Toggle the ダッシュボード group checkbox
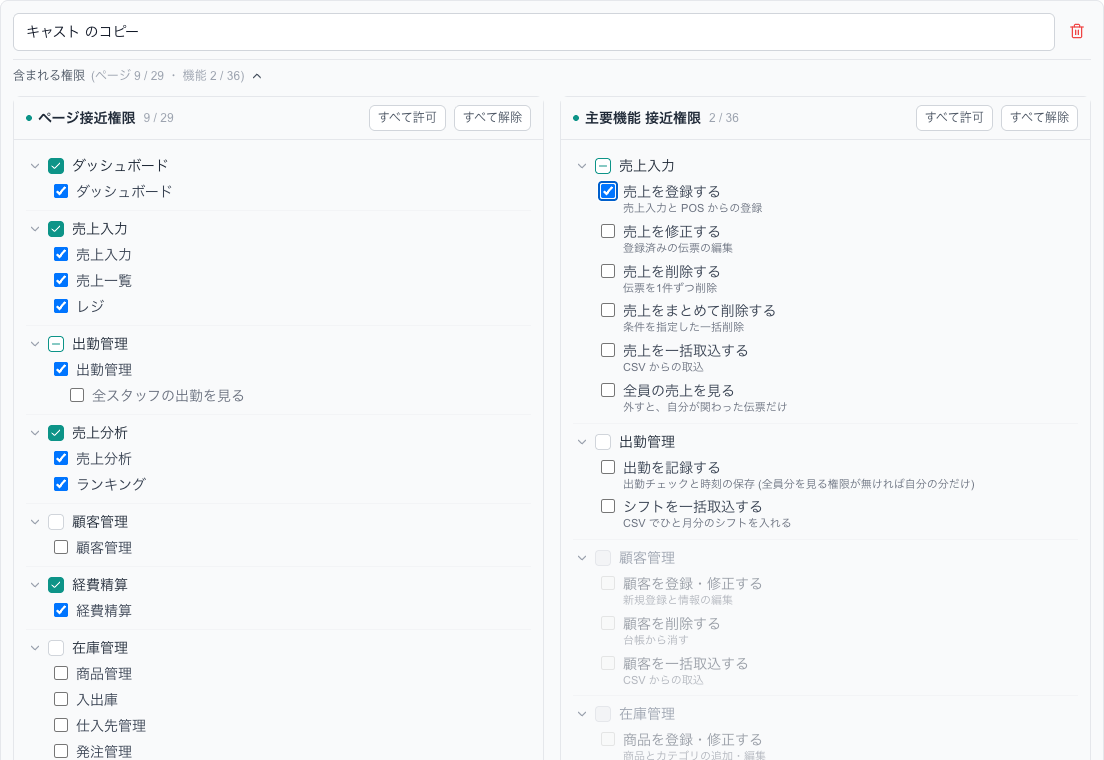This screenshot has width=1104, height=760. point(56,166)
